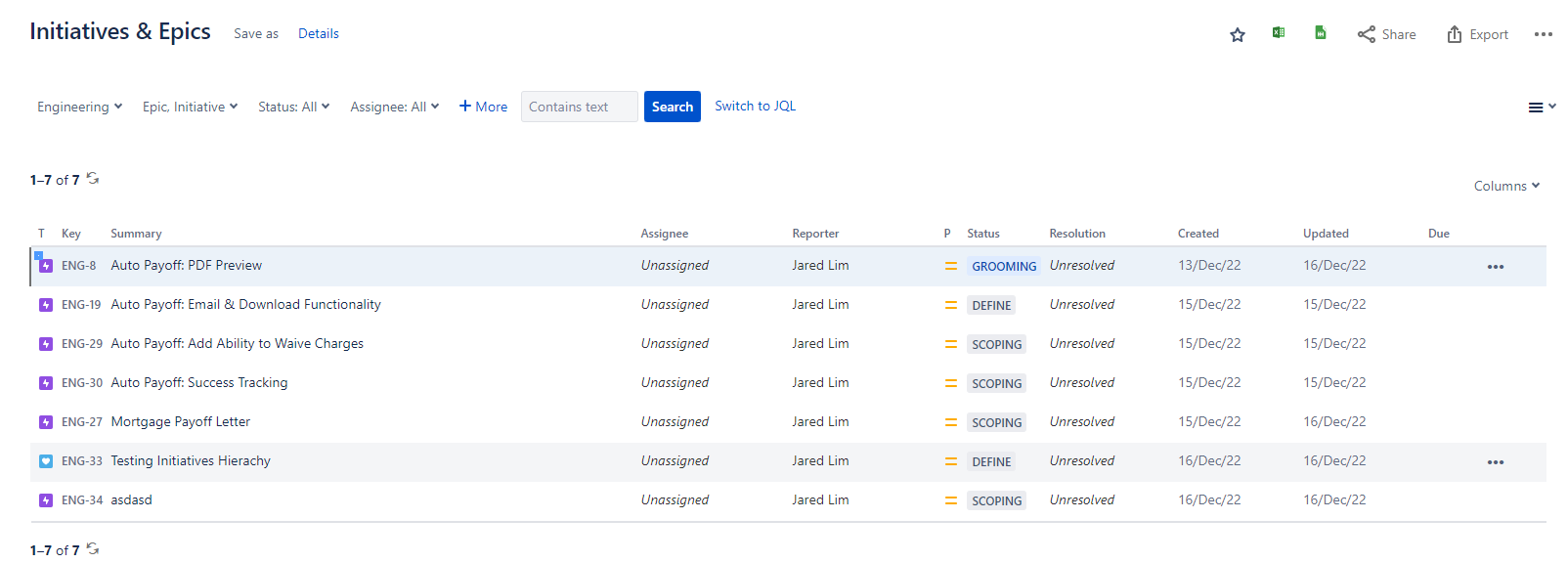Viewport: 1568px width, 563px height.
Task: Open the ENG-19 epic type icon
Action: coord(46,305)
